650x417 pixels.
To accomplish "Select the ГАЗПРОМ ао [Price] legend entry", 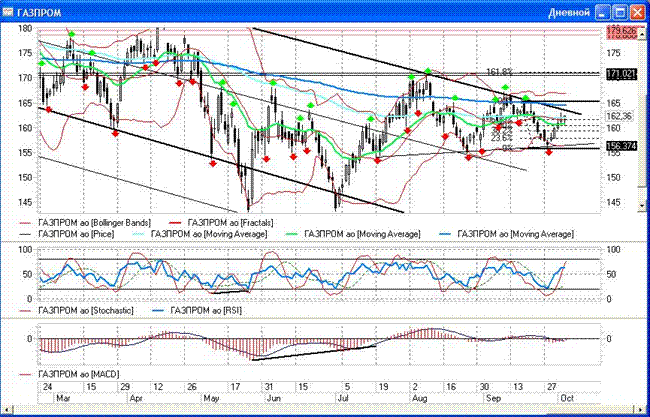I will click(x=66, y=234).
